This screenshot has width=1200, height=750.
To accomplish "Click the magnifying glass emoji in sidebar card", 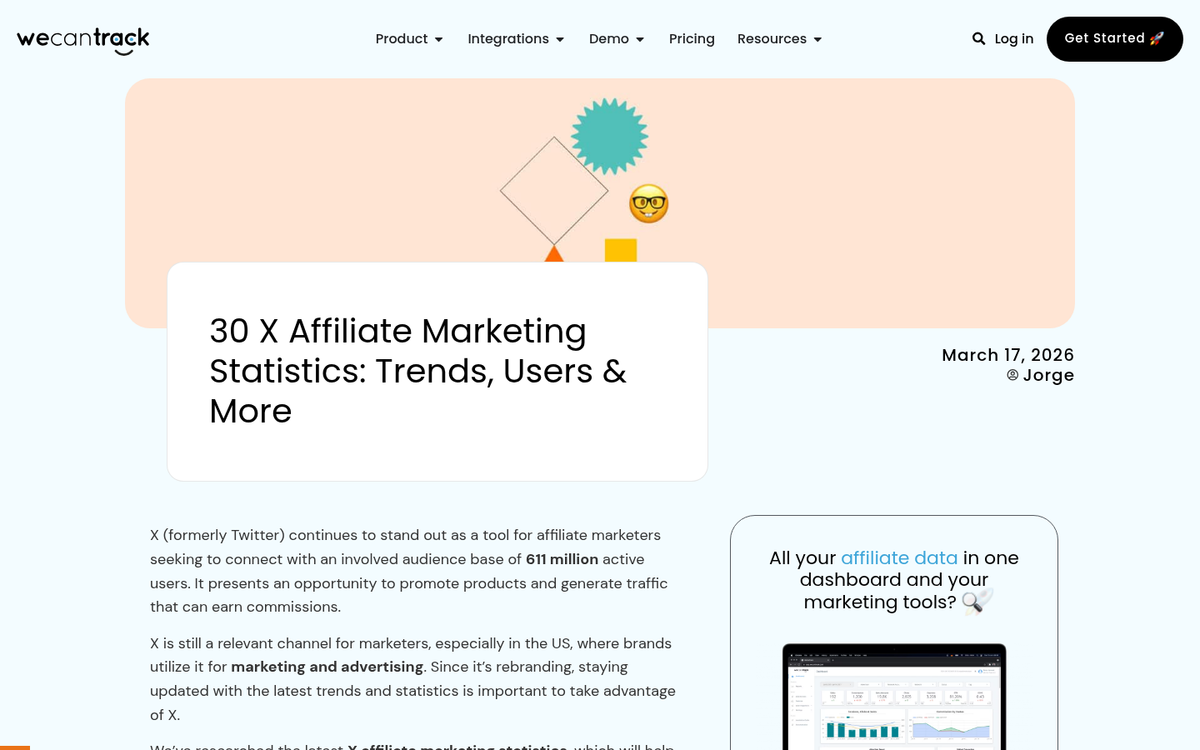I will tap(977, 601).
